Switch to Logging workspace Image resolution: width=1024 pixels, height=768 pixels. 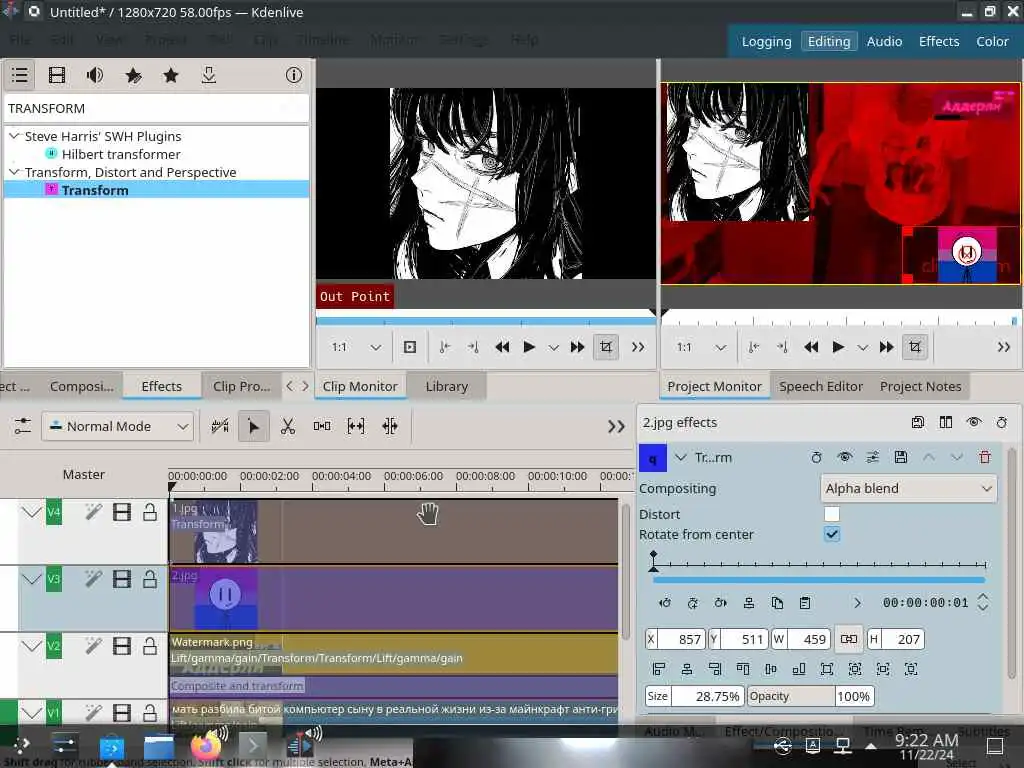pos(766,41)
